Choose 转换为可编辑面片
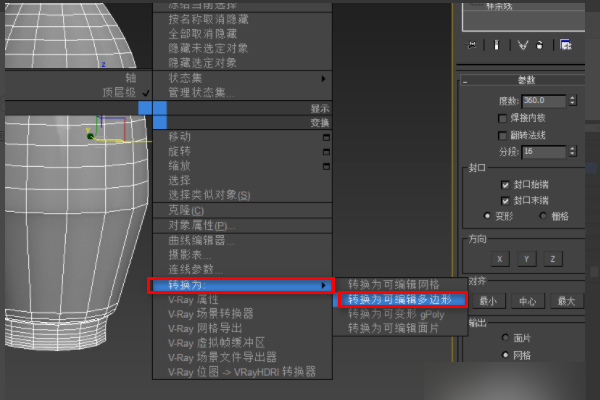 pos(393,328)
